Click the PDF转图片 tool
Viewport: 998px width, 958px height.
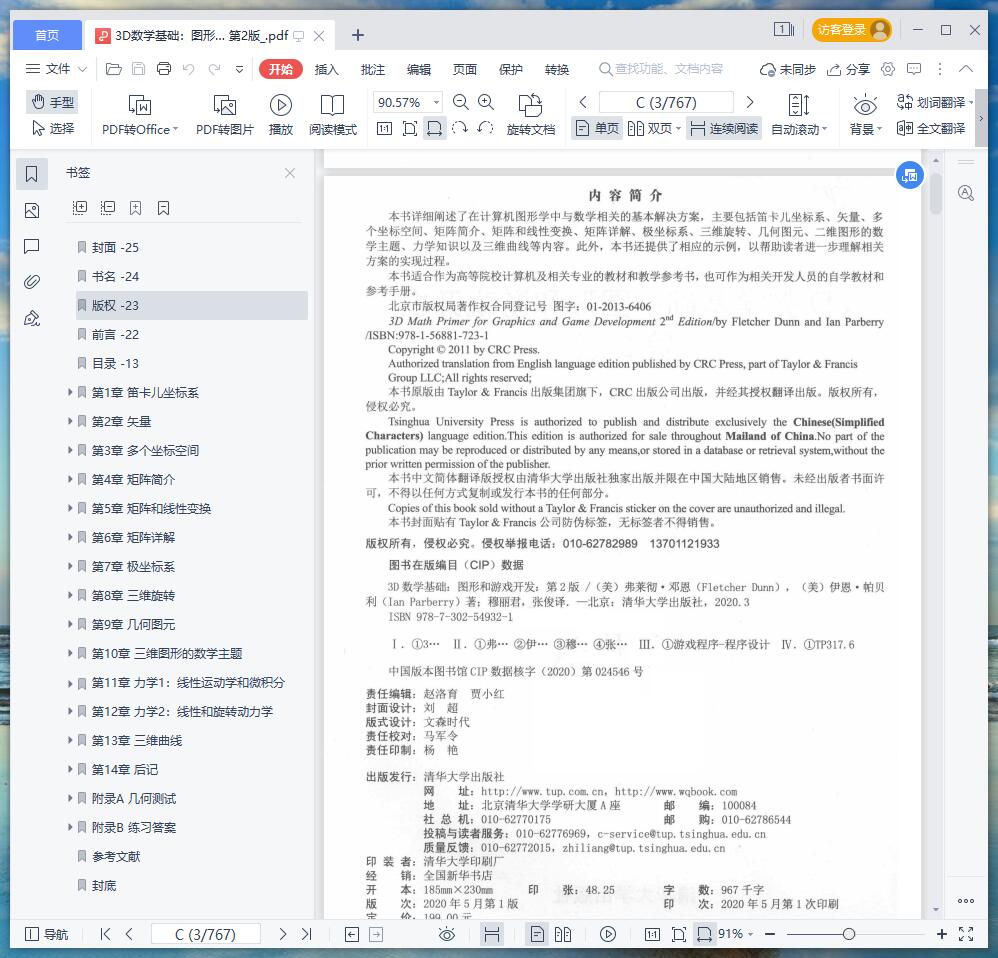coord(225,115)
